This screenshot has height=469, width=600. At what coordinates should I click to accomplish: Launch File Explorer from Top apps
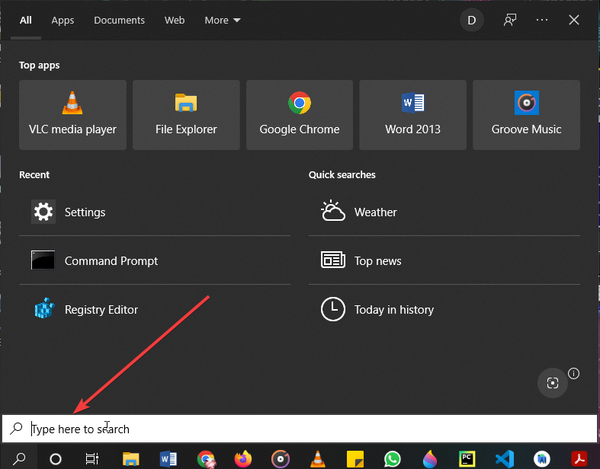pos(186,115)
